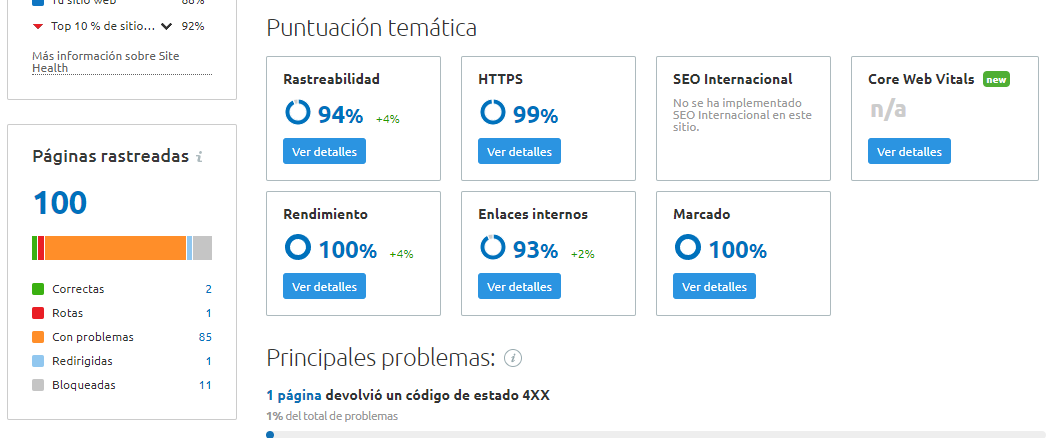Click the Rendimiento 100% donut chart icon
The image size is (1062, 438).
[x=297, y=247]
